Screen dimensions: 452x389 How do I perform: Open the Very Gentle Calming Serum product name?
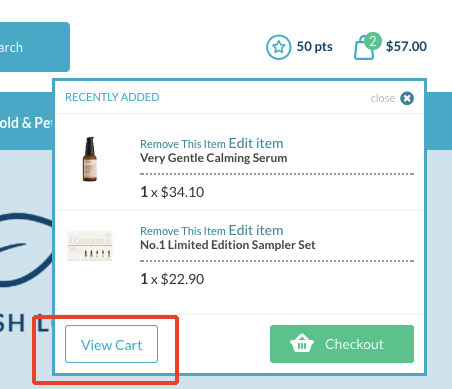pos(213,158)
